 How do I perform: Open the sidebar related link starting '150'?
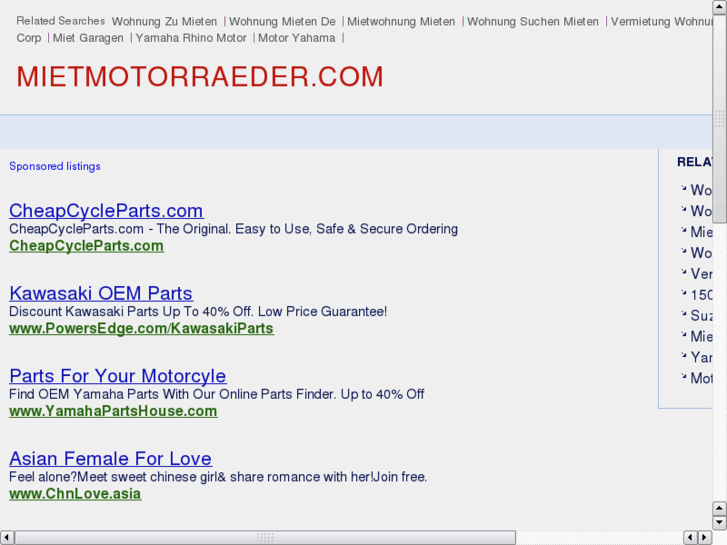pyautogui.click(x=701, y=295)
